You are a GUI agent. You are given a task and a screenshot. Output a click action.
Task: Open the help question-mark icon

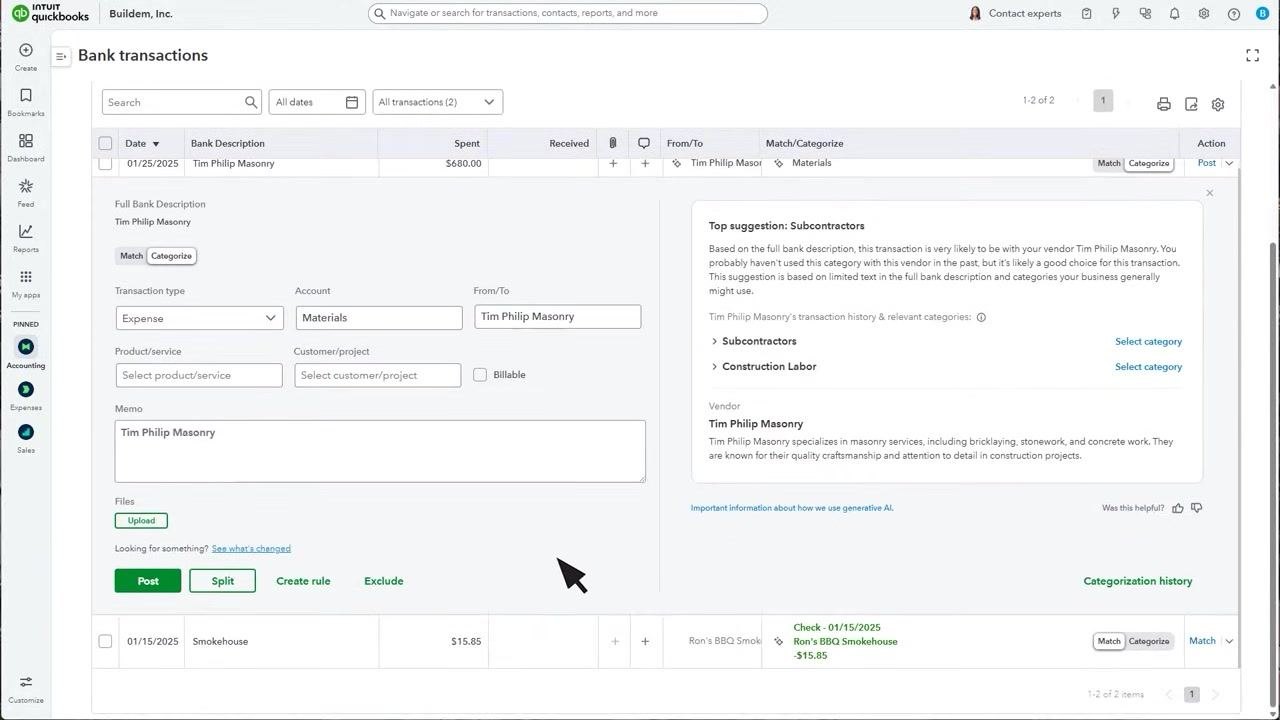pyautogui.click(x=1234, y=14)
